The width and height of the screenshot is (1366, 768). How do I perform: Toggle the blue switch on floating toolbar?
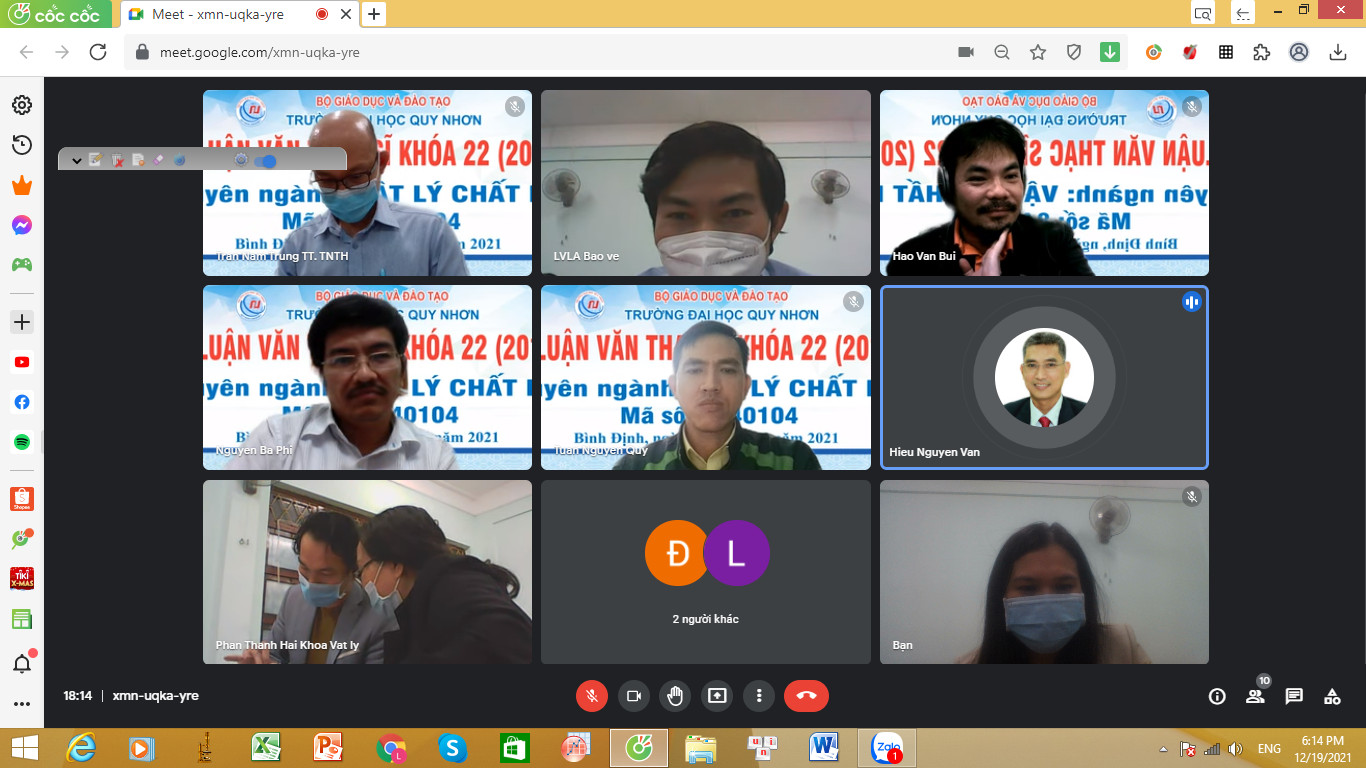pyautogui.click(x=266, y=160)
